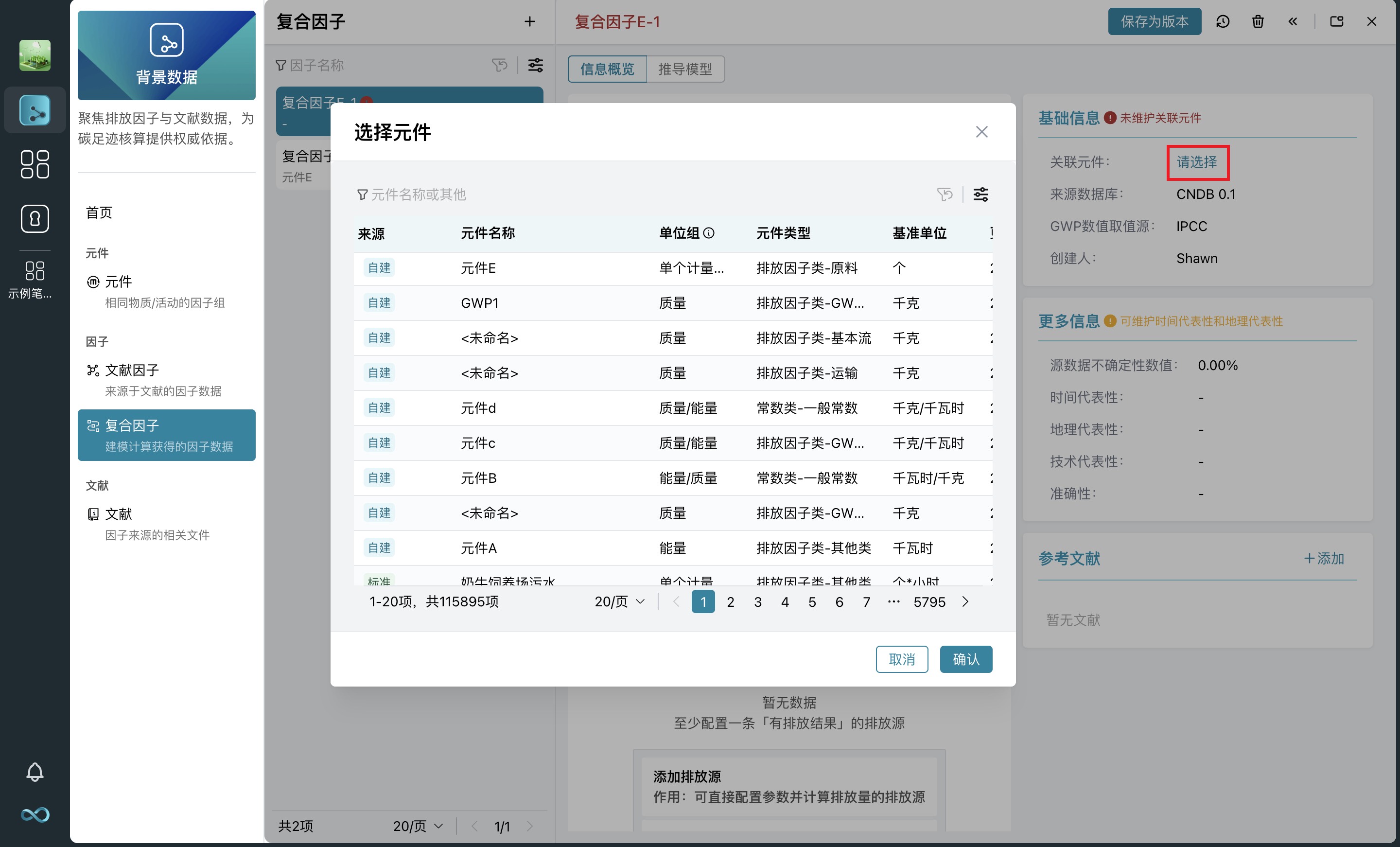1400x847 pixels.
Task: Go to next page arrow in dialog
Action: (x=965, y=601)
